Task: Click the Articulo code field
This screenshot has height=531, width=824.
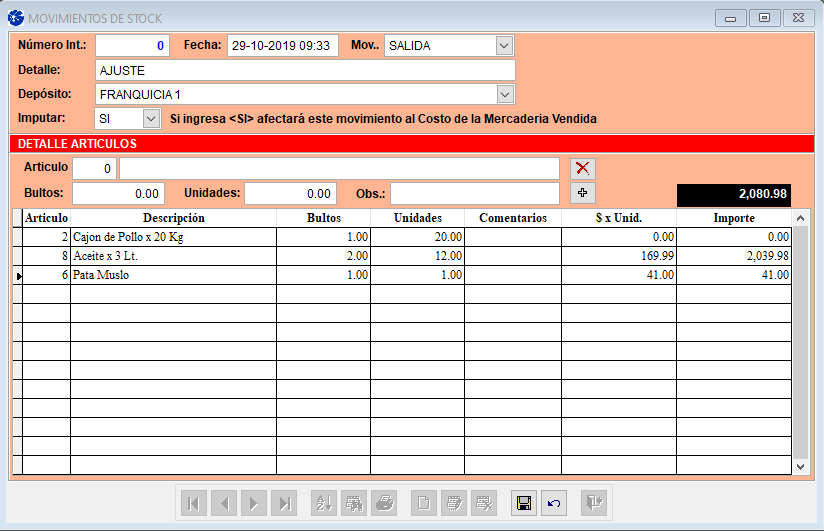Action: (95, 169)
